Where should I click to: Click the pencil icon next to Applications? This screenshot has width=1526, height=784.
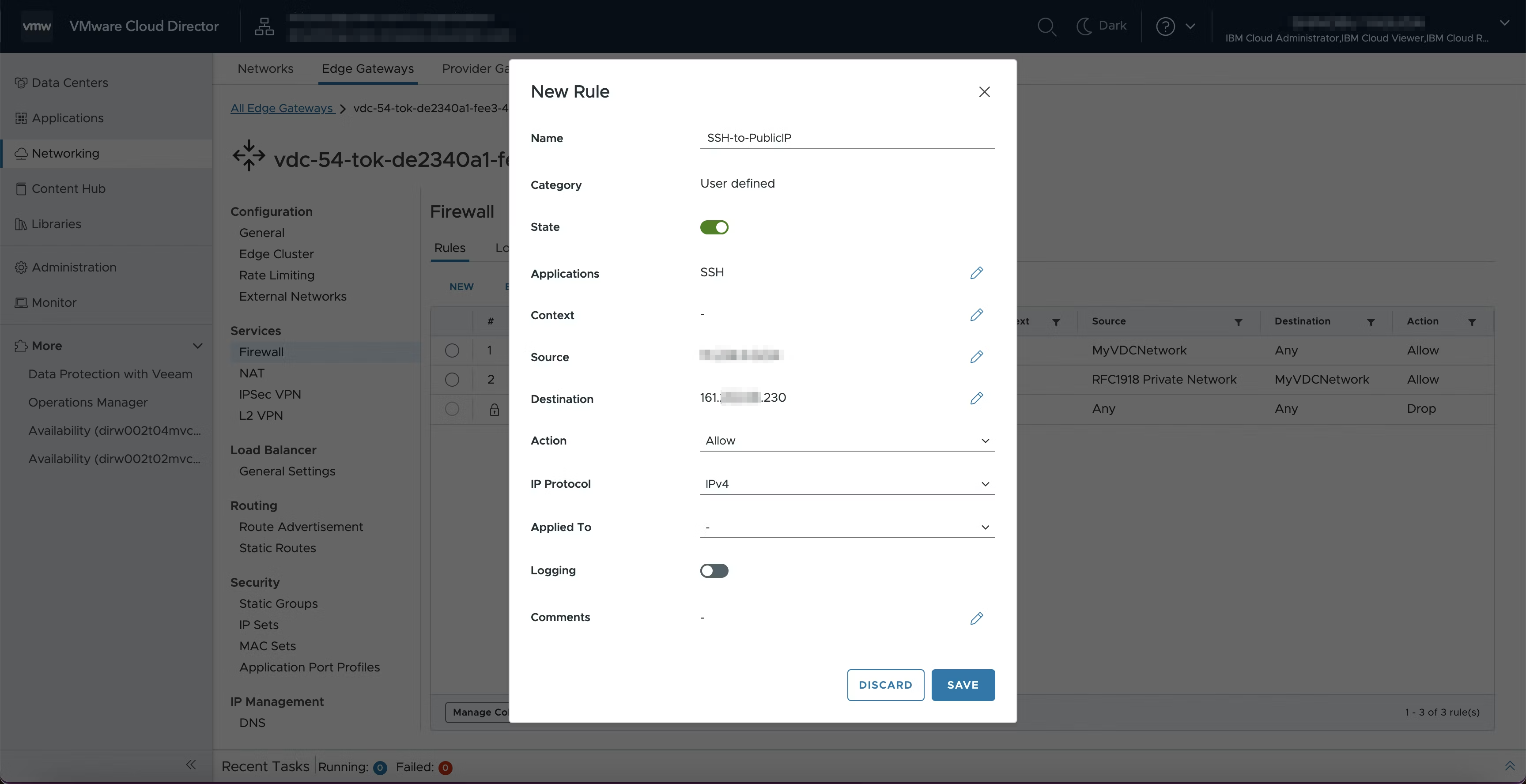976,273
